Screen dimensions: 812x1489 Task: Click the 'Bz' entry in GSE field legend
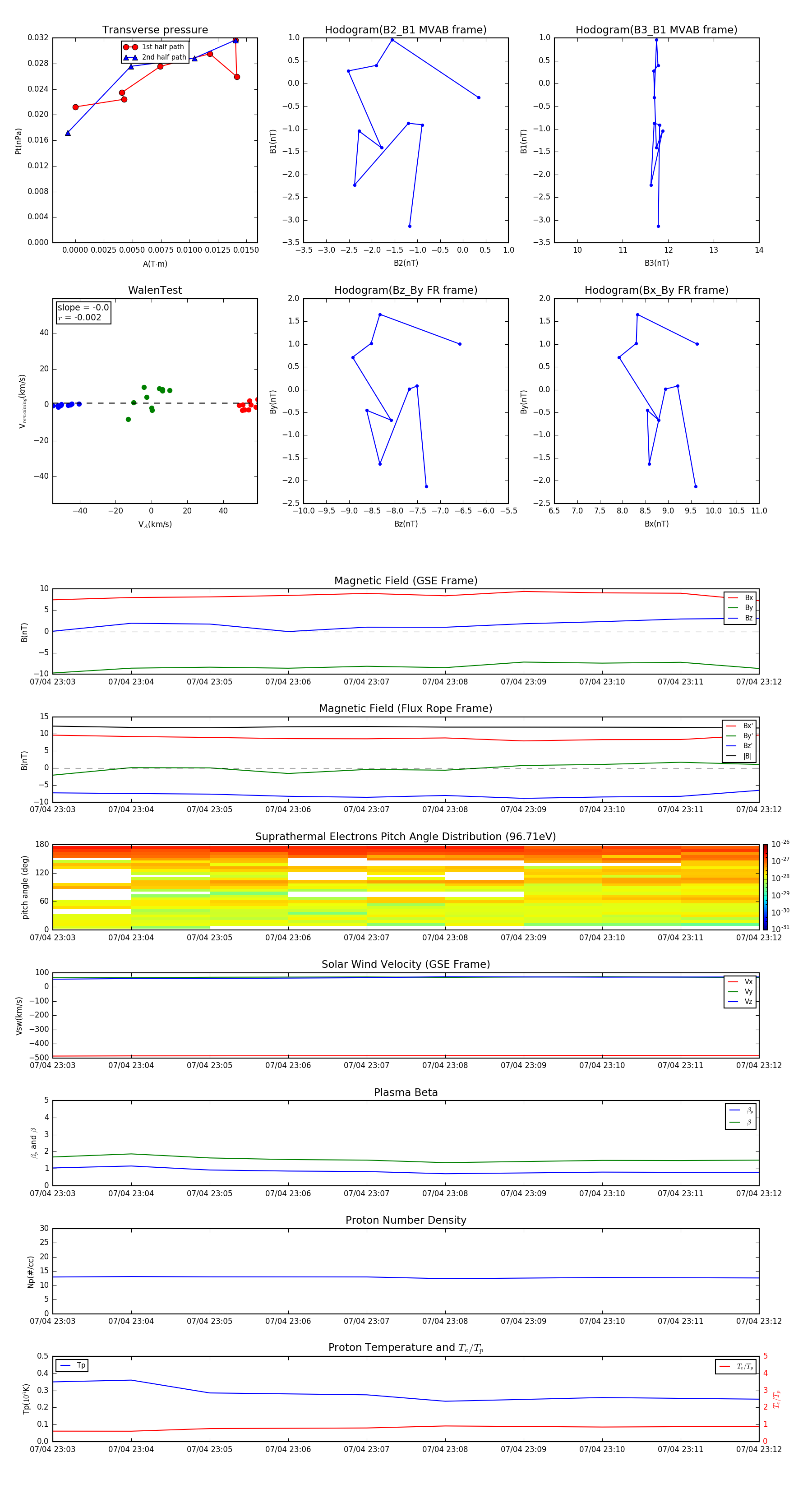740,619
